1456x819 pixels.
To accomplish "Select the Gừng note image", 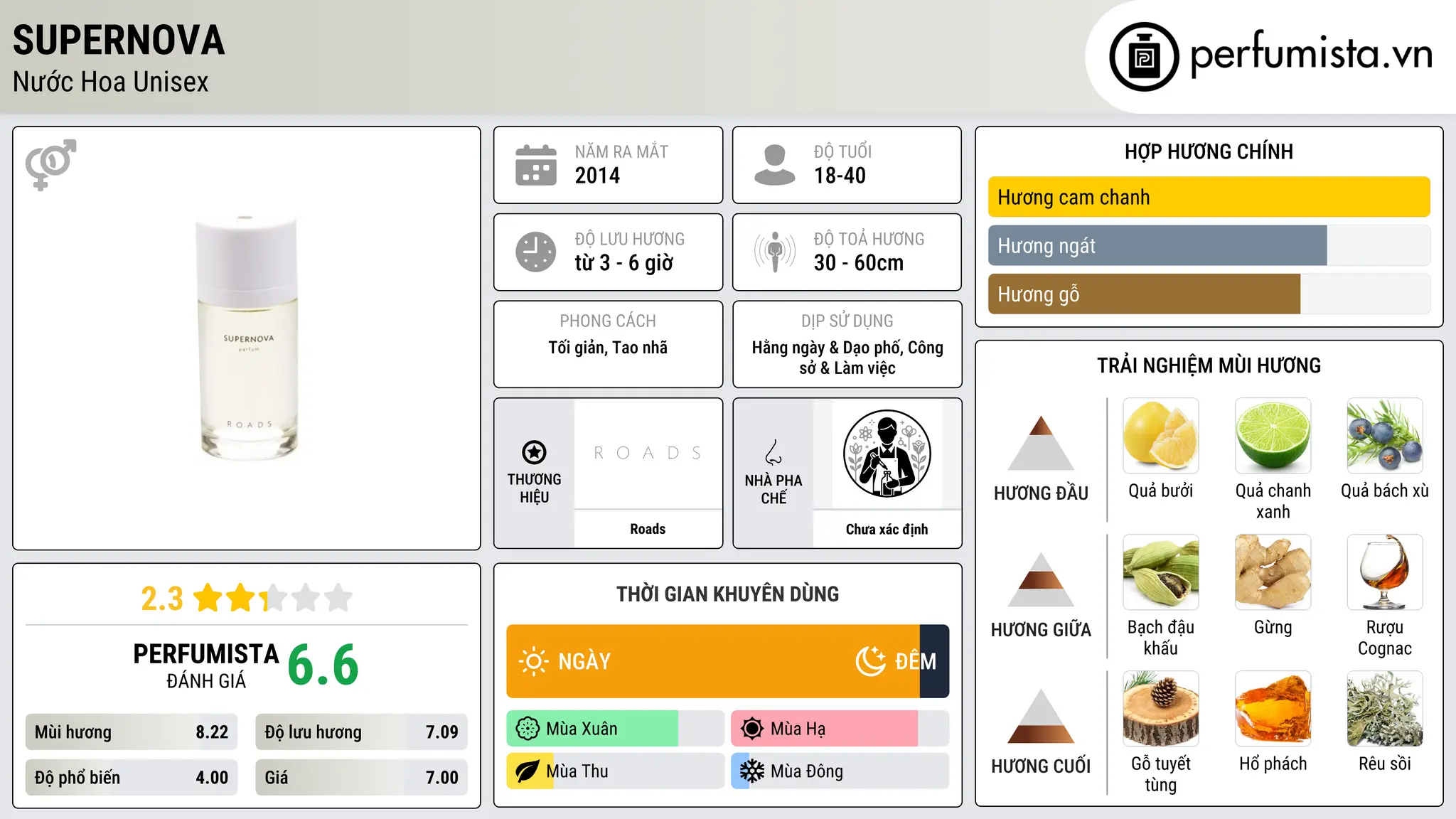I will [1273, 572].
